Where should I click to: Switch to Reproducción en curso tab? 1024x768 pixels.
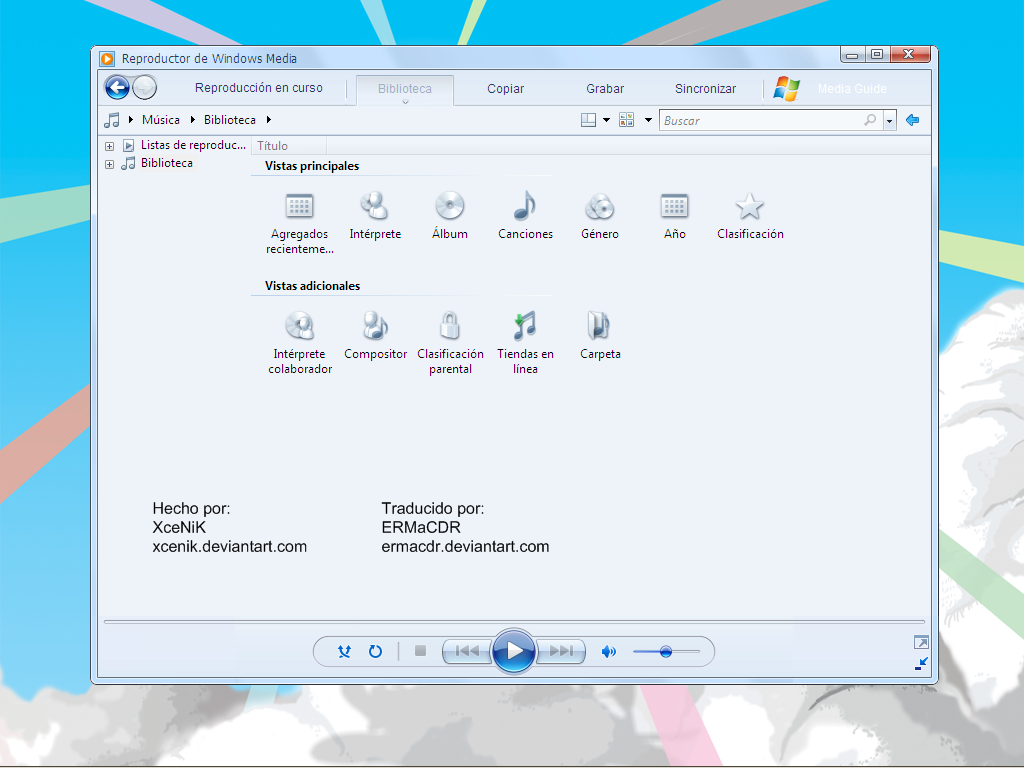click(x=259, y=88)
